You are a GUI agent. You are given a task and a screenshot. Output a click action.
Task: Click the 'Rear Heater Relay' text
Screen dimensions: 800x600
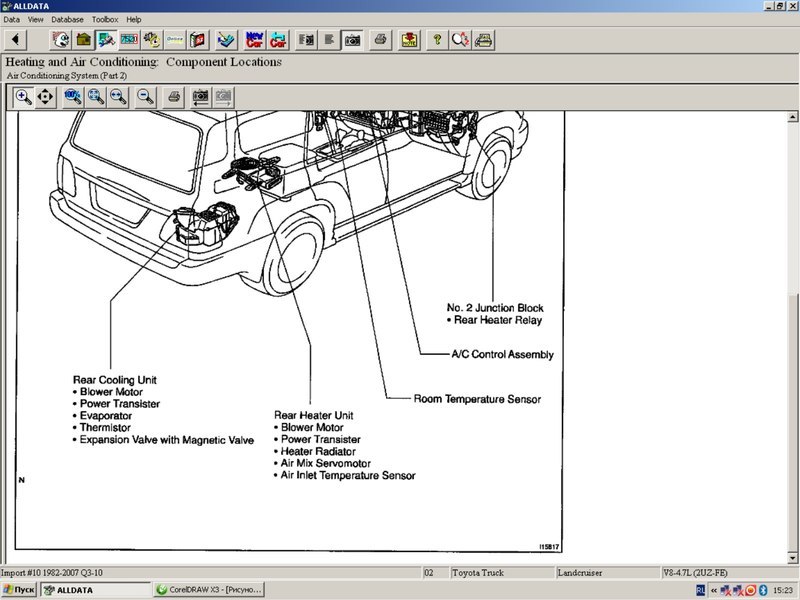(x=498, y=320)
